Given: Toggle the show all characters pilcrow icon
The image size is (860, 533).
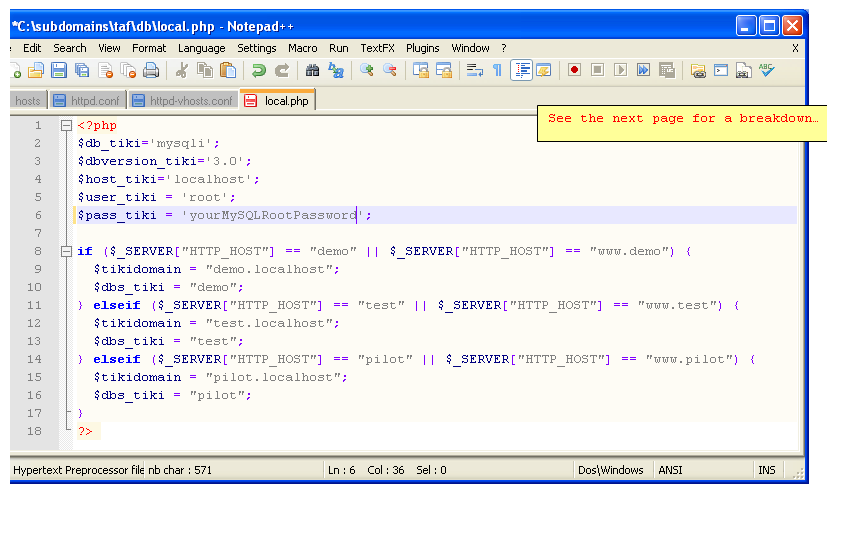Looking at the screenshot, I should click(x=497, y=70).
